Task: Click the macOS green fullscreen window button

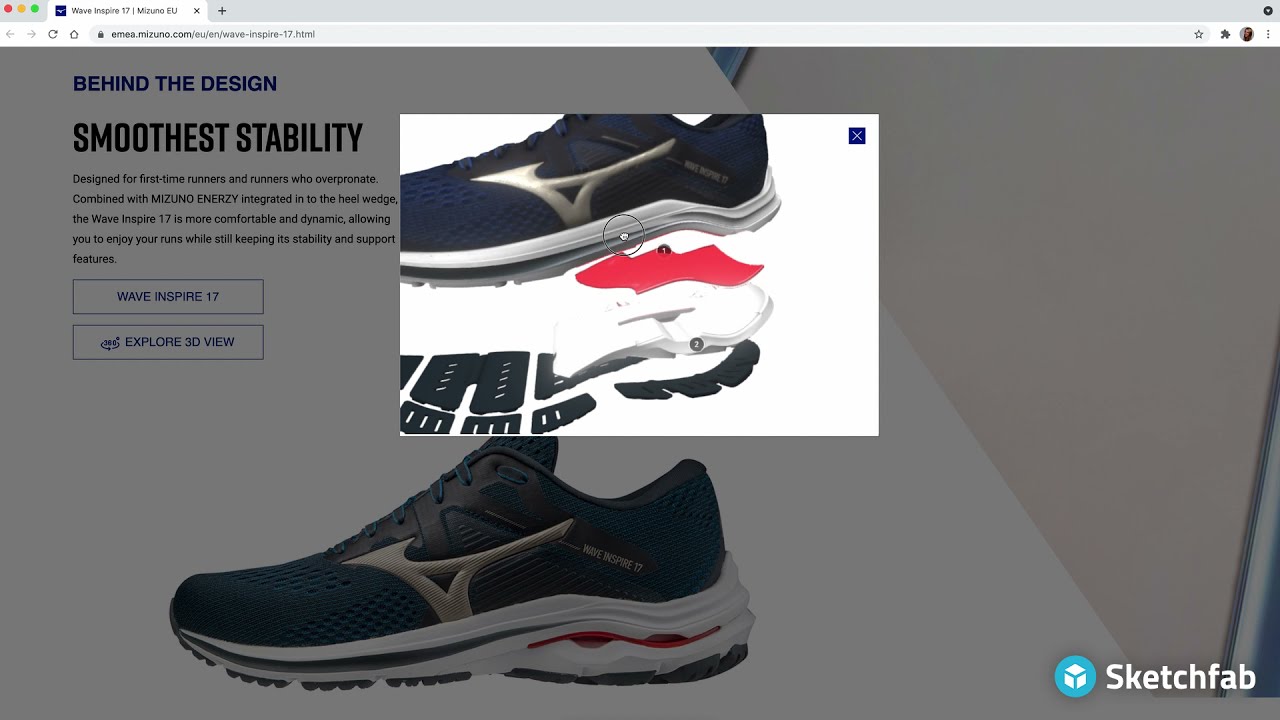Action: 35,9
